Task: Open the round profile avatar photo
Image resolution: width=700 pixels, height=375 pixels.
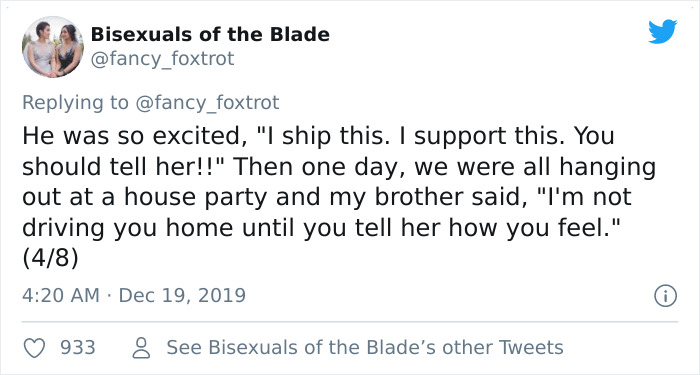Action: [53, 47]
